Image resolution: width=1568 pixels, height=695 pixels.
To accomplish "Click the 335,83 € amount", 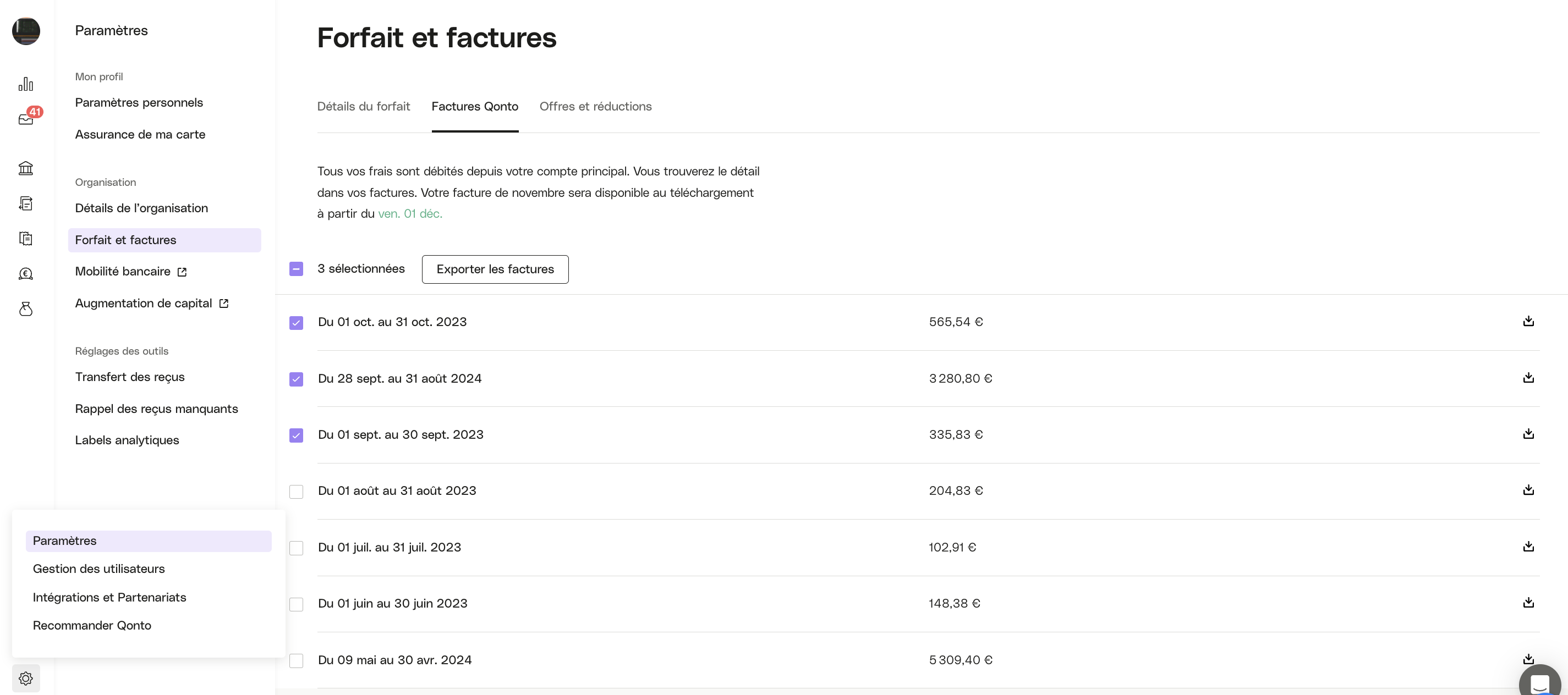I will pyautogui.click(x=956, y=434).
